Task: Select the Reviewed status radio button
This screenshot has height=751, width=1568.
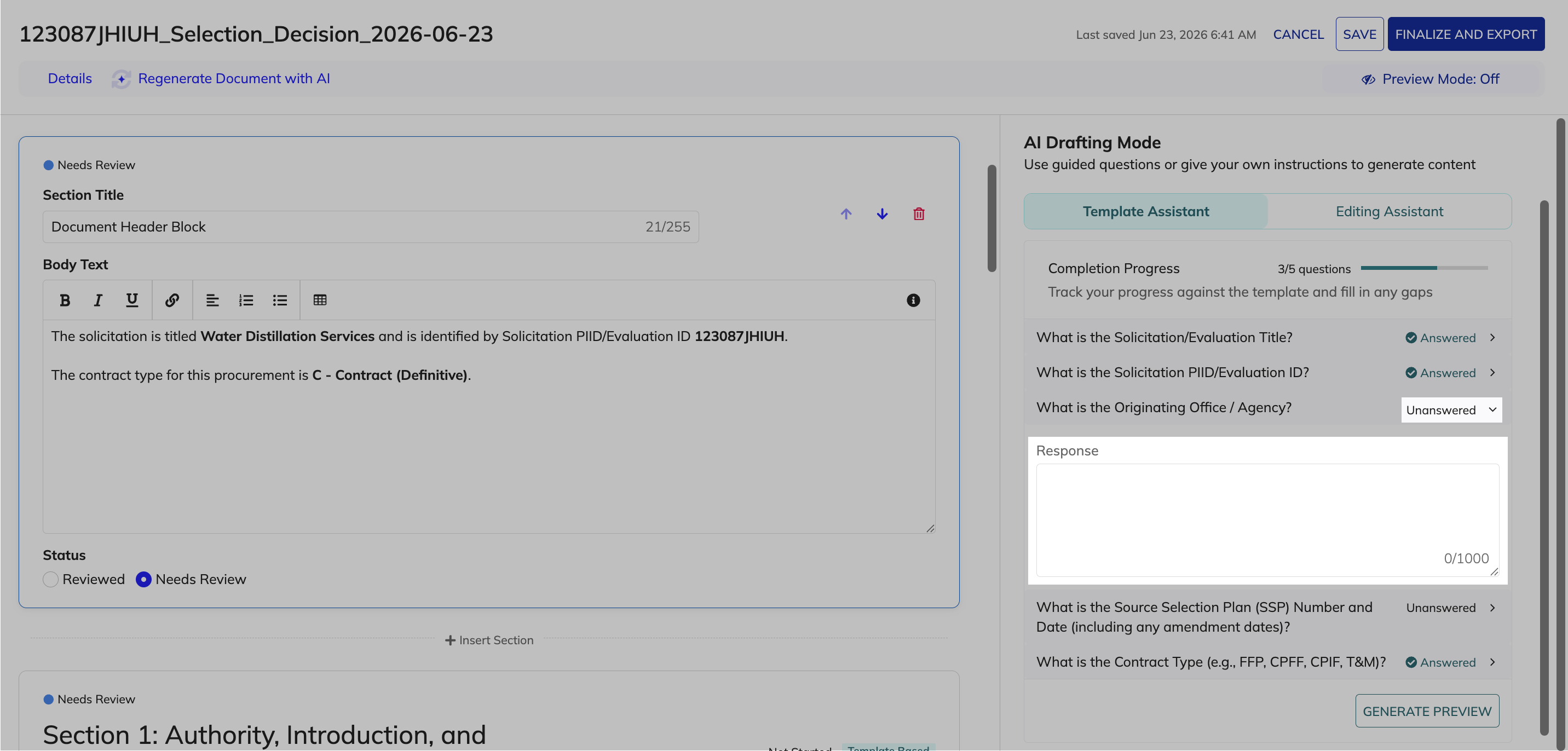Action: (x=50, y=579)
